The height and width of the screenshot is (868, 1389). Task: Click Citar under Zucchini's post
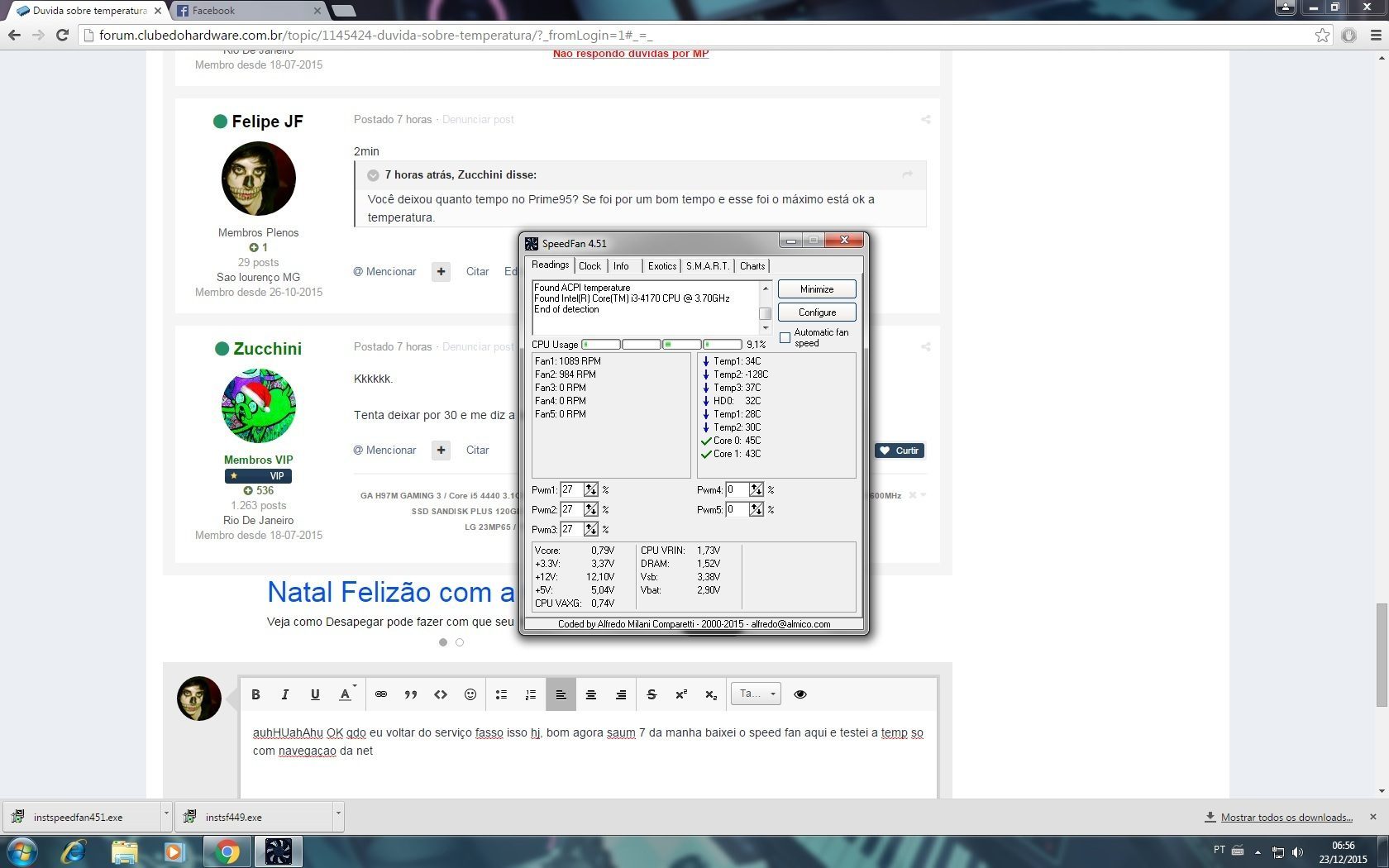pyautogui.click(x=477, y=451)
